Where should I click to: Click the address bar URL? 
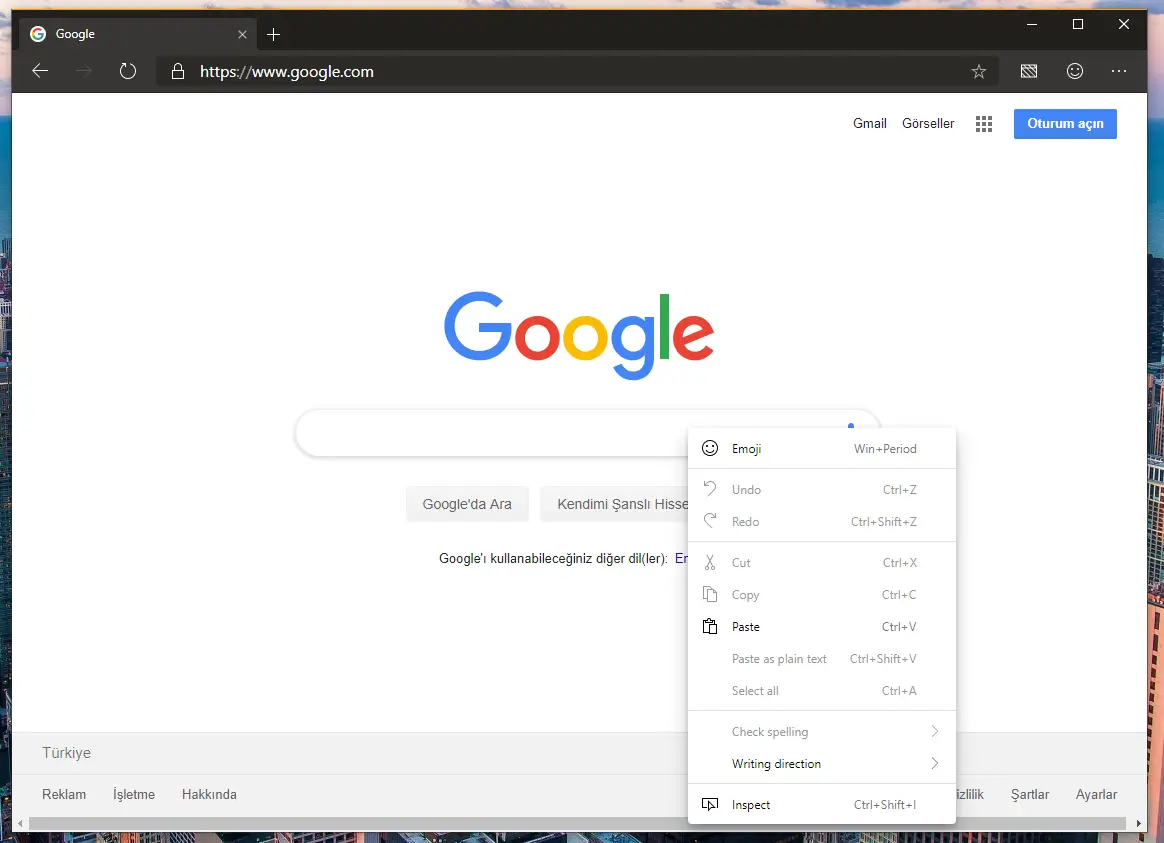(x=287, y=72)
